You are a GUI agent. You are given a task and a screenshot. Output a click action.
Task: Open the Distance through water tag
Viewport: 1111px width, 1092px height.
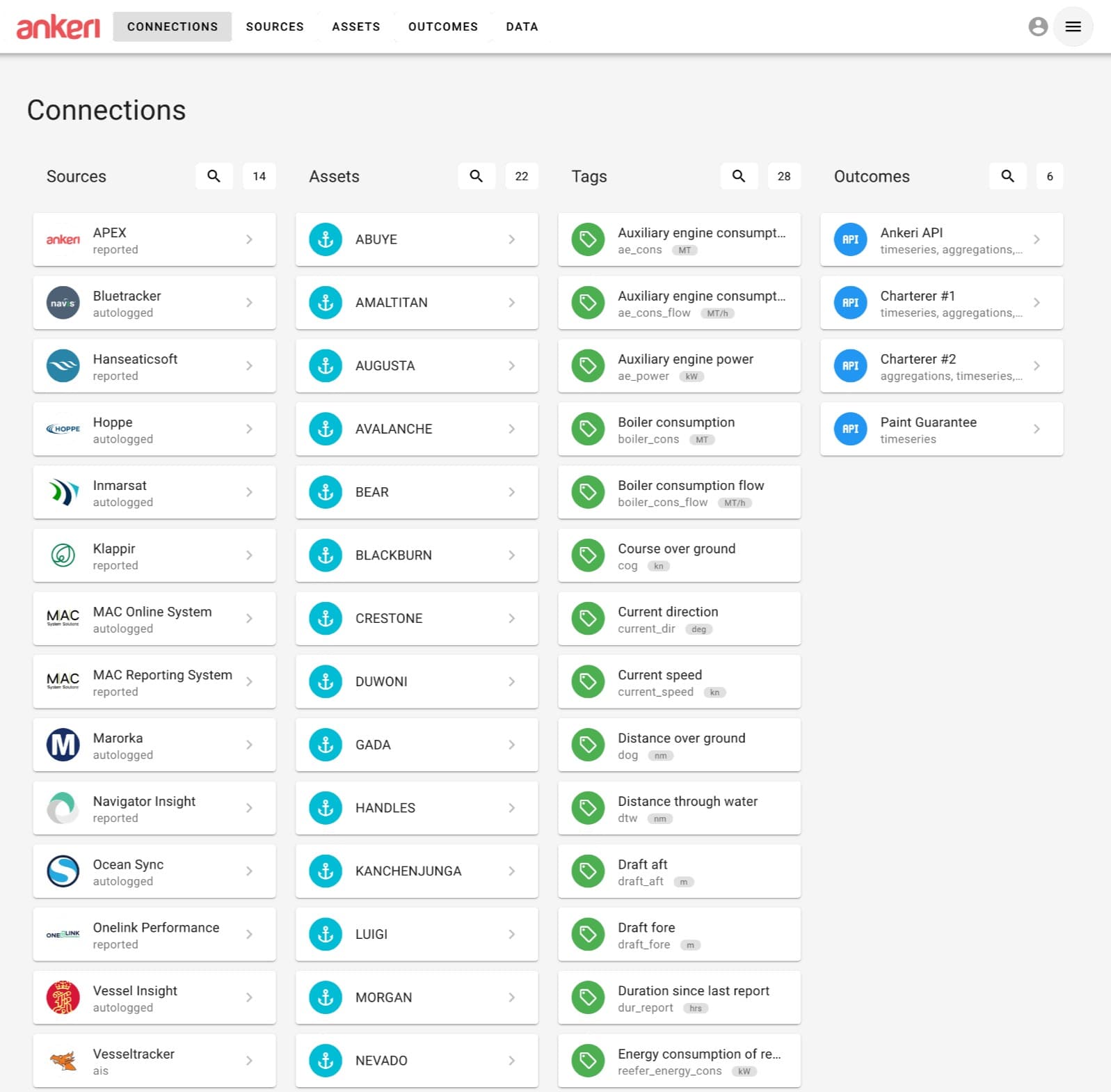tap(679, 808)
